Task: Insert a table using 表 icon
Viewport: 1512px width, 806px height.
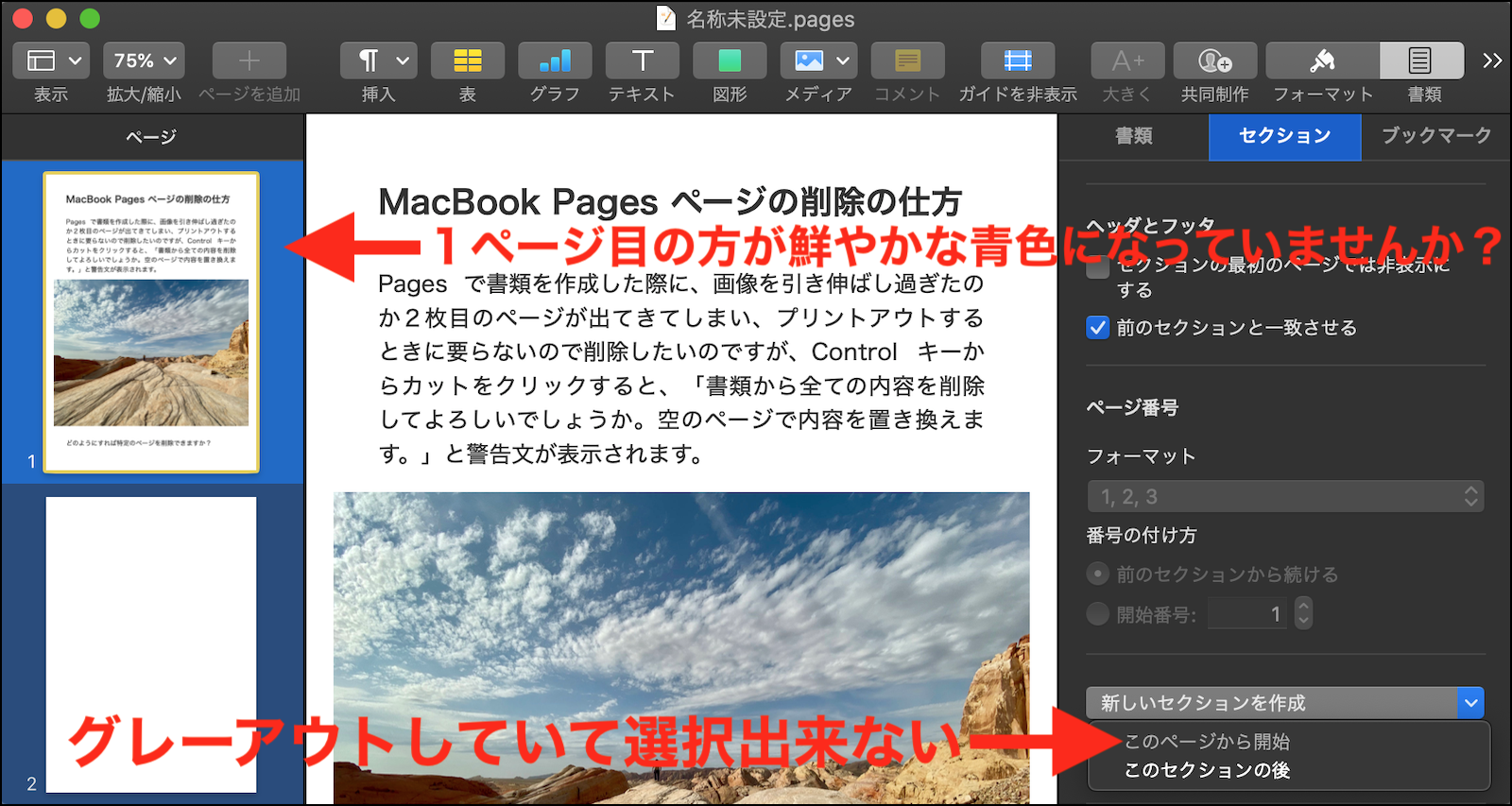Action: pyautogui.click(x=467, y=61)
